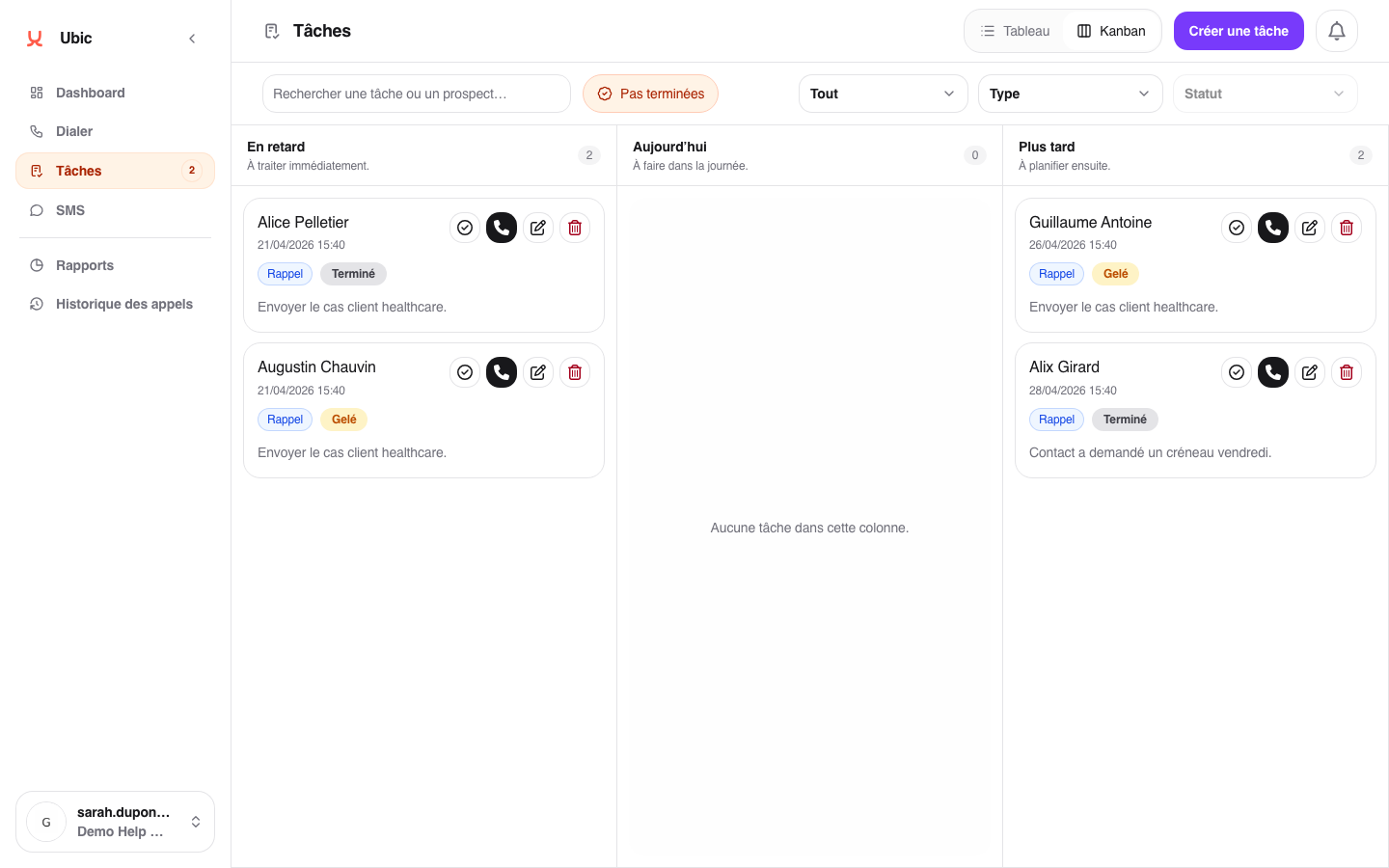Screen dimensions: 1389x868
Task: Call Alice Pelletier with phone icon
Action: coord(502,228)
